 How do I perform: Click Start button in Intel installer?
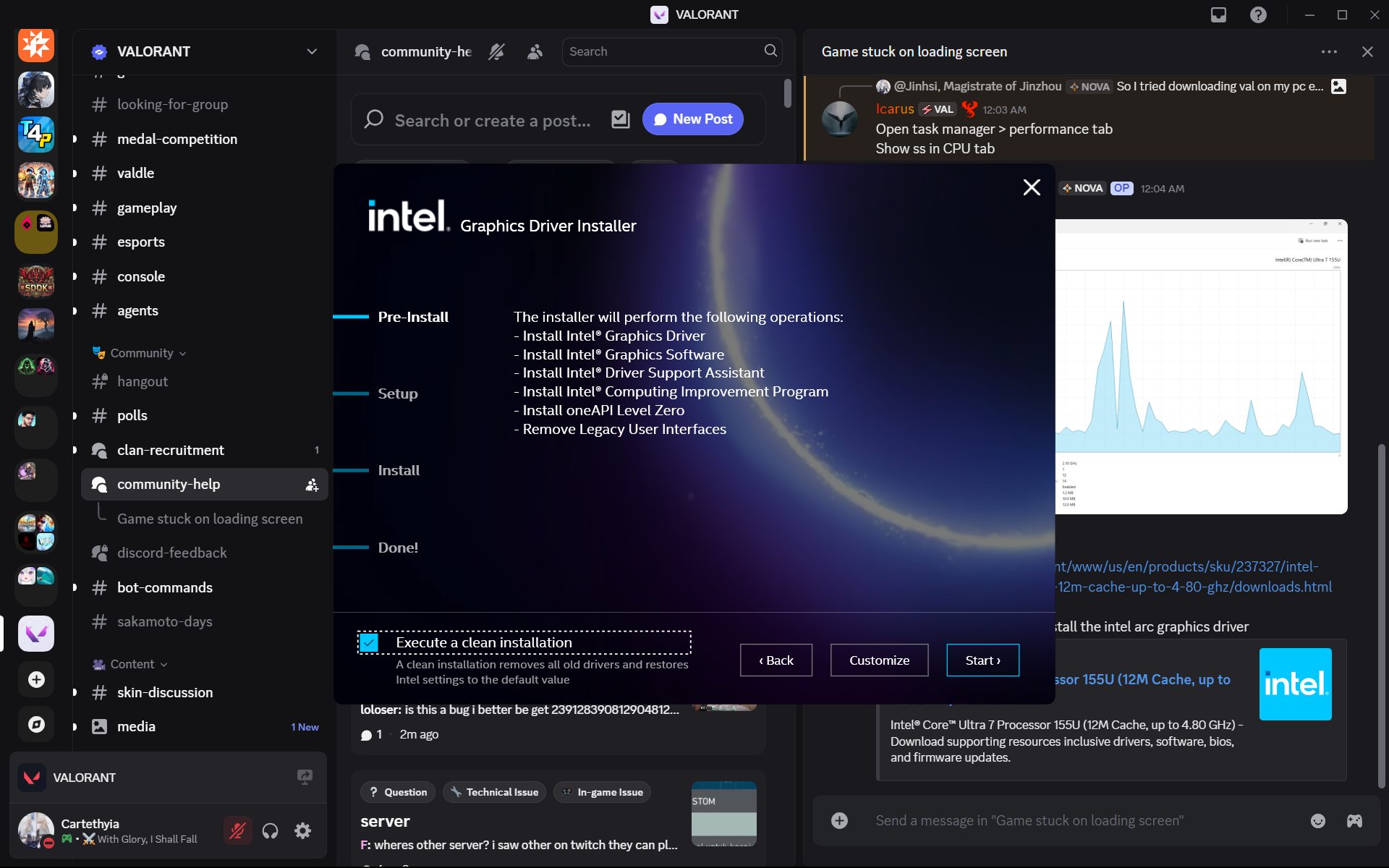pos(982,660)
